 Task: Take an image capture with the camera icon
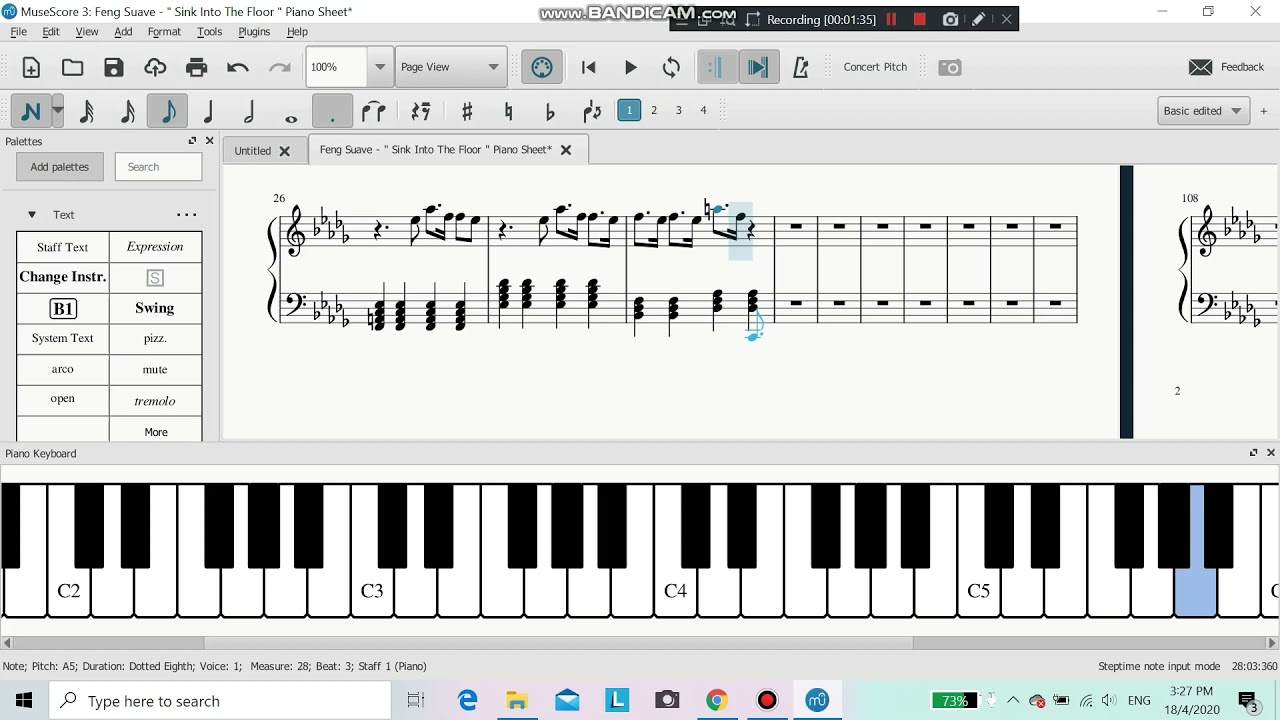(950, 68)
